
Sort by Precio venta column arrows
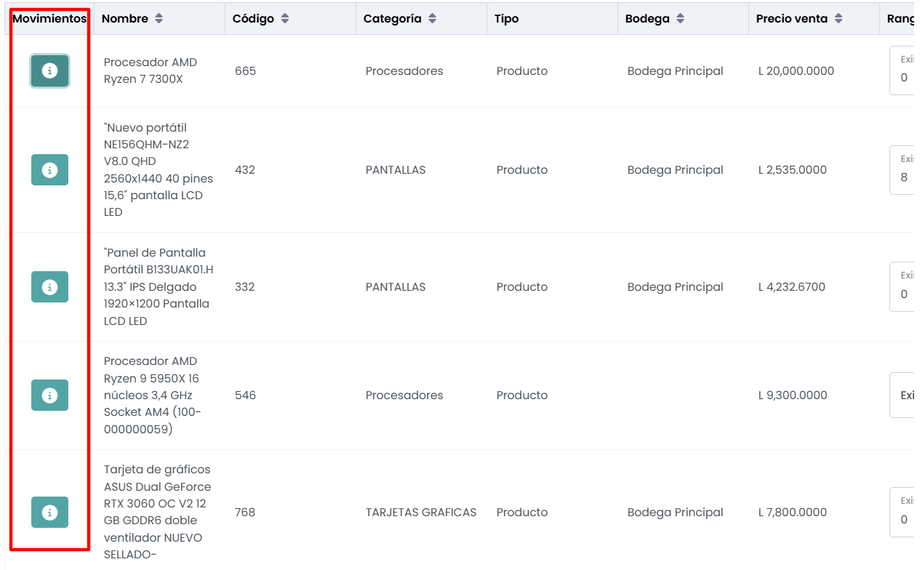click(x=838, y=19)
